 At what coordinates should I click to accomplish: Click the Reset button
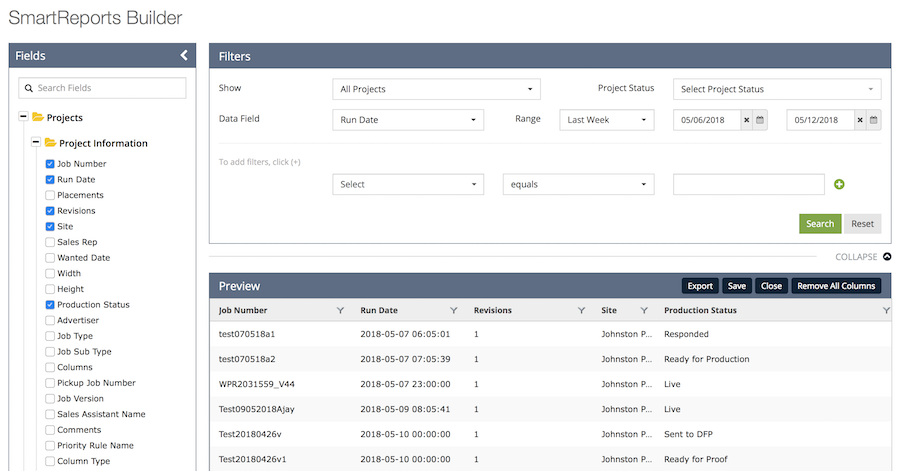(862, 224)
